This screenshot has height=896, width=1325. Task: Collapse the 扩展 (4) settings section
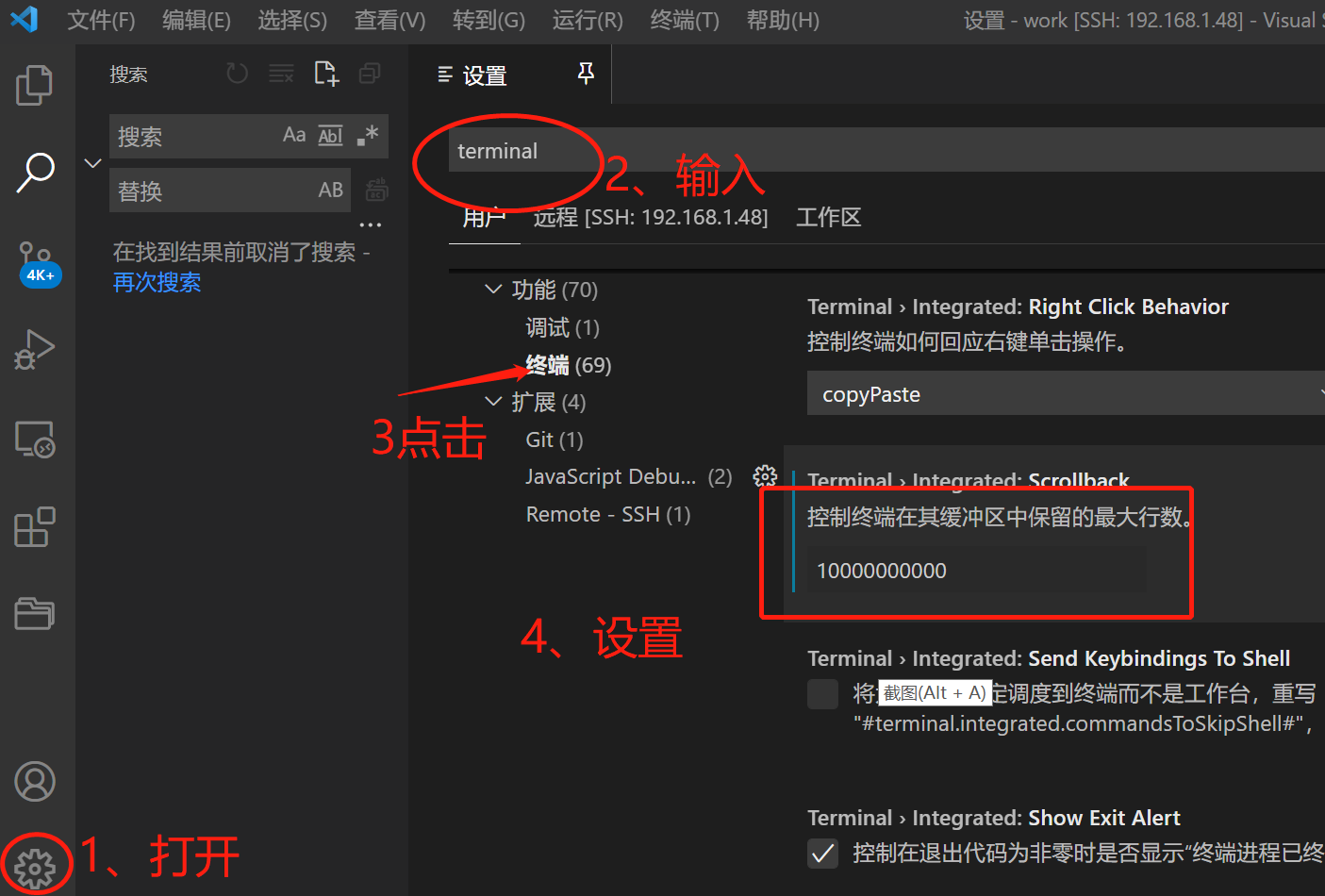[492, 401]
